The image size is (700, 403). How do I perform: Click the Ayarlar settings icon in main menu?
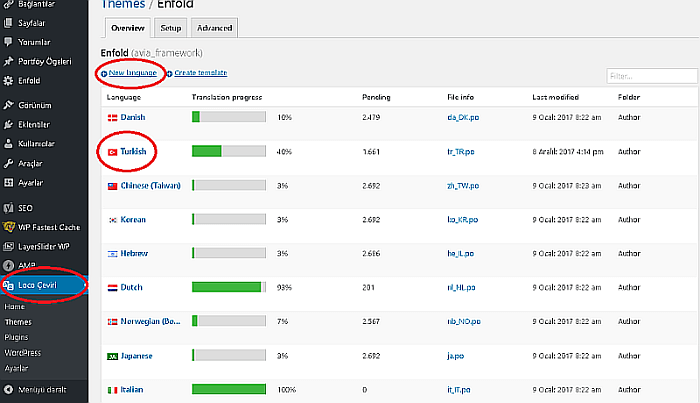pyautogui.click(x=8, y=183)
